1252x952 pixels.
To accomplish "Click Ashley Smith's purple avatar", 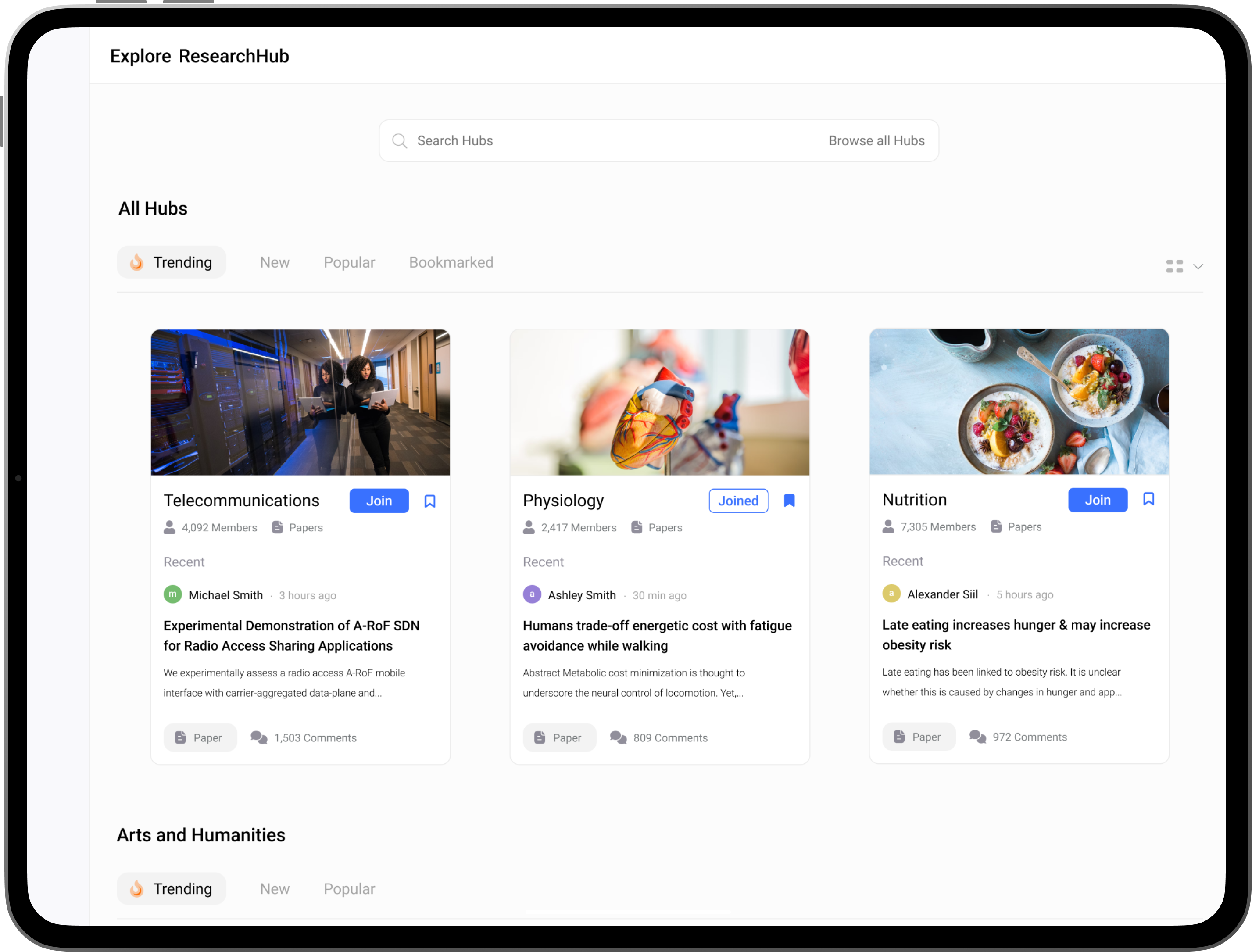I will tap(532, 594).
